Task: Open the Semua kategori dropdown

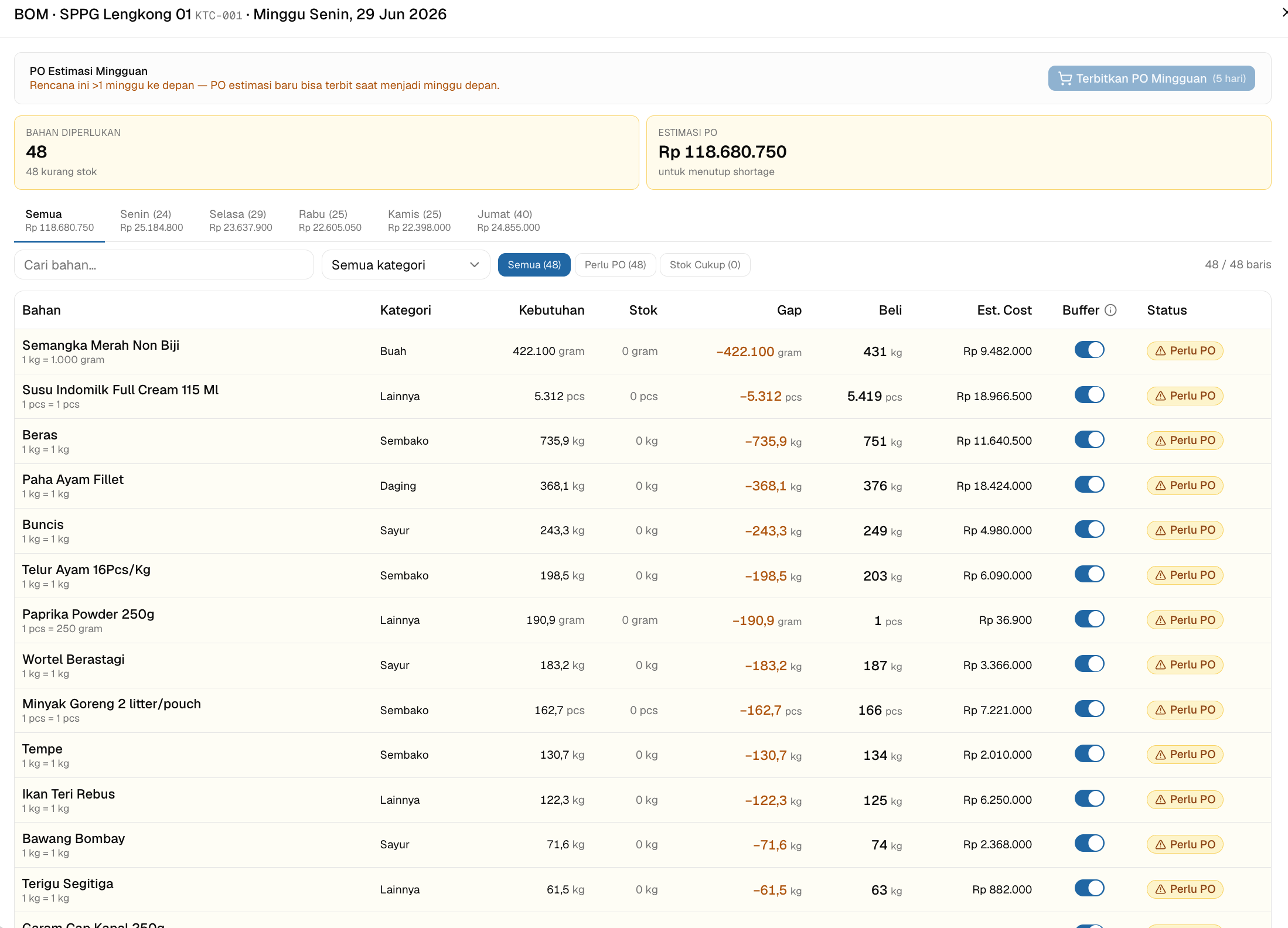Action: pos(406,265)
